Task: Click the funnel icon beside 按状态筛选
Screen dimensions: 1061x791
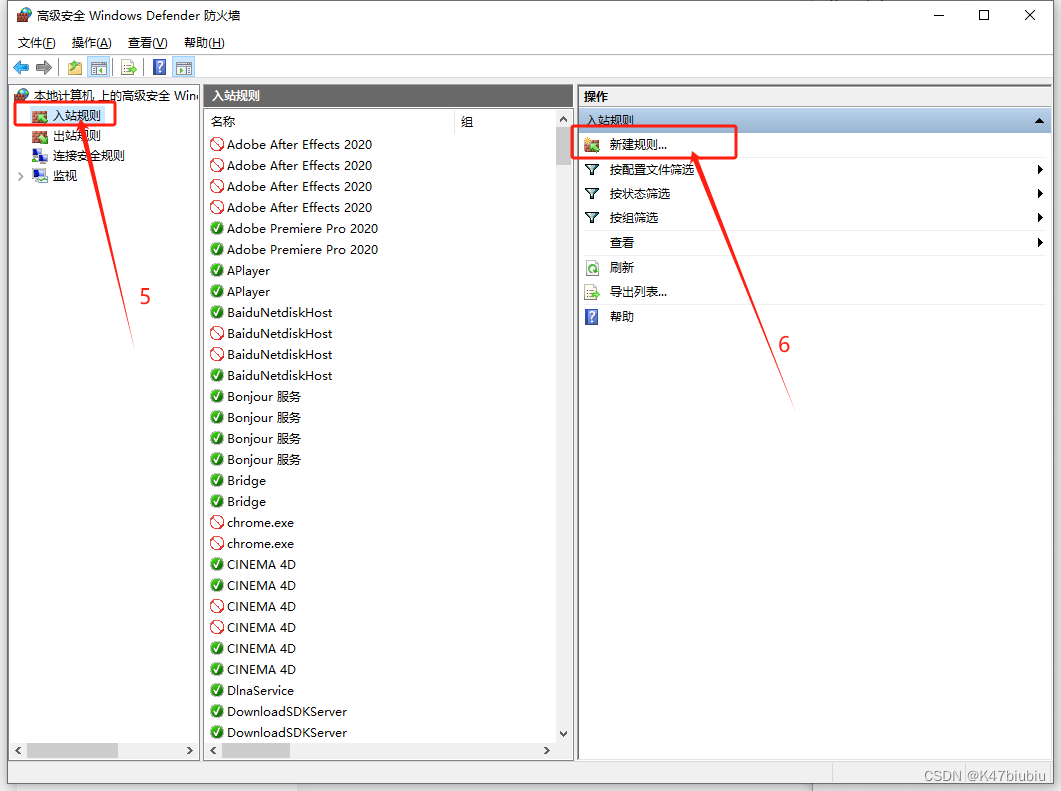Action: (x=592, y=194)
